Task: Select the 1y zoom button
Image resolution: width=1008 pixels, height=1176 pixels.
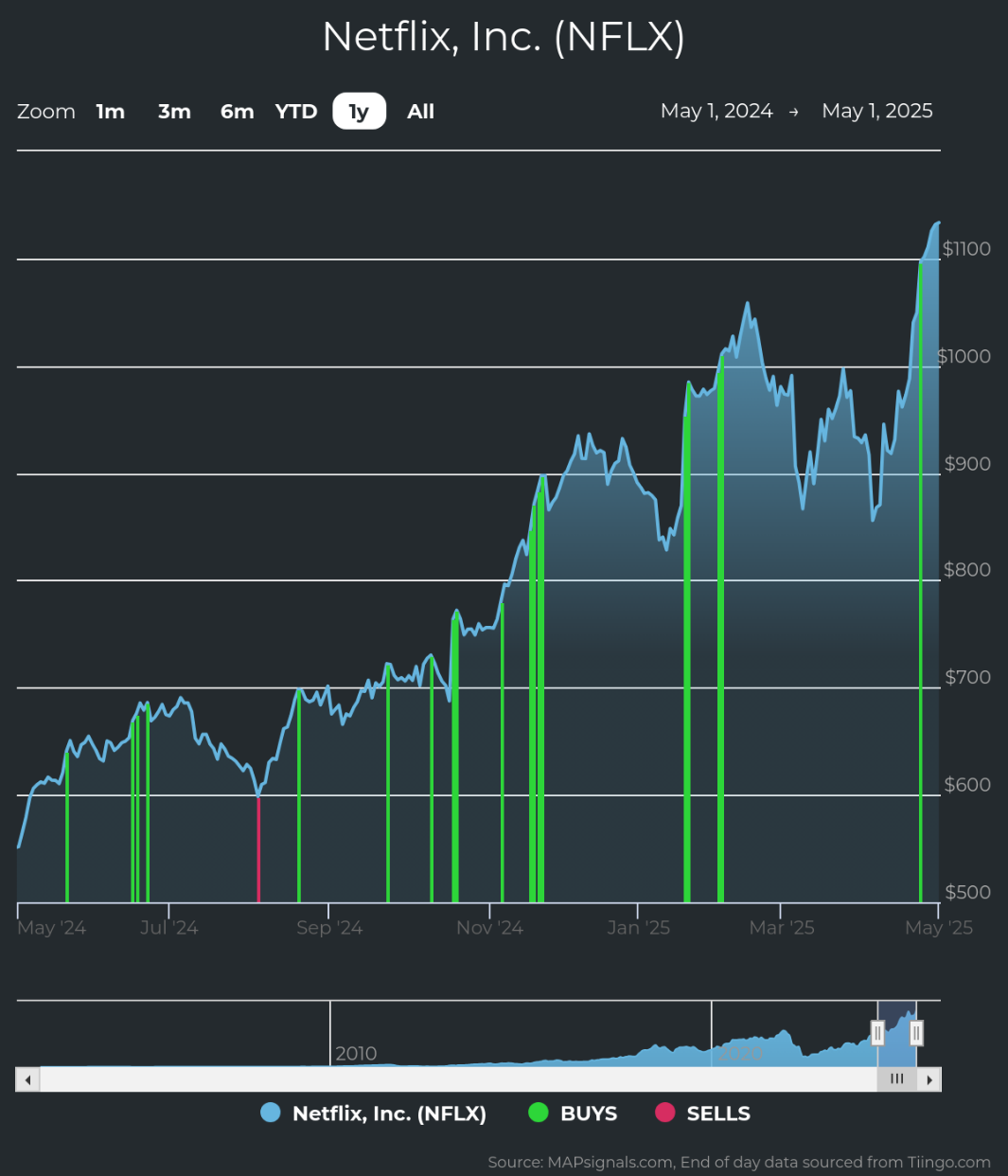Action: tap(359, 112)
